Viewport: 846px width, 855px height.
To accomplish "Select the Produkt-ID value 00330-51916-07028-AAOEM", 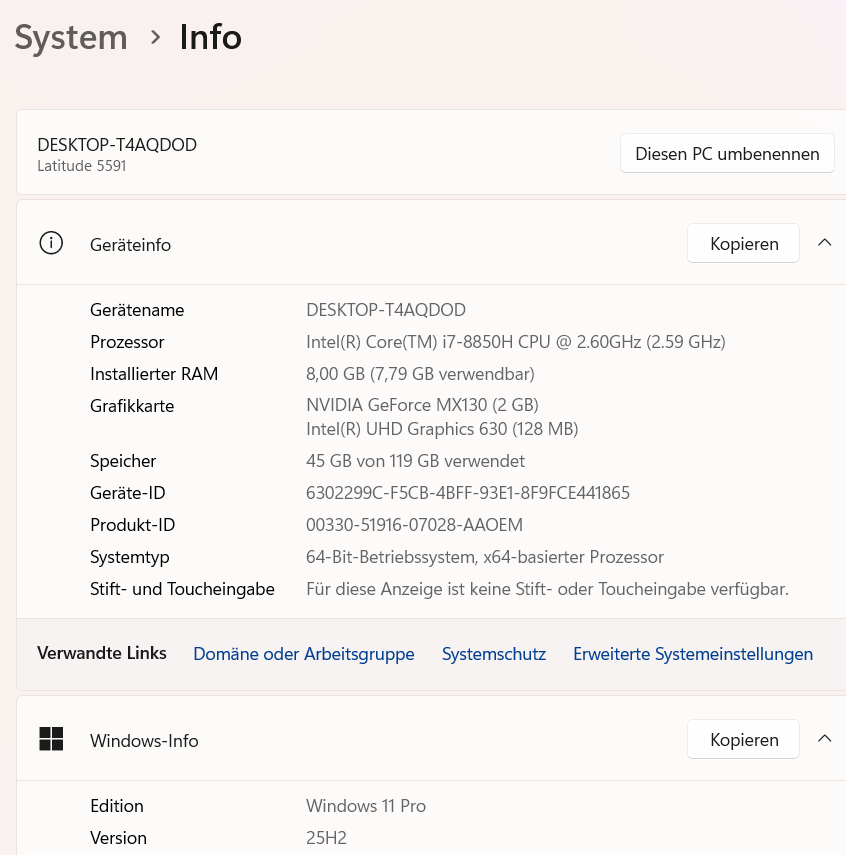I will coord(414,525).
